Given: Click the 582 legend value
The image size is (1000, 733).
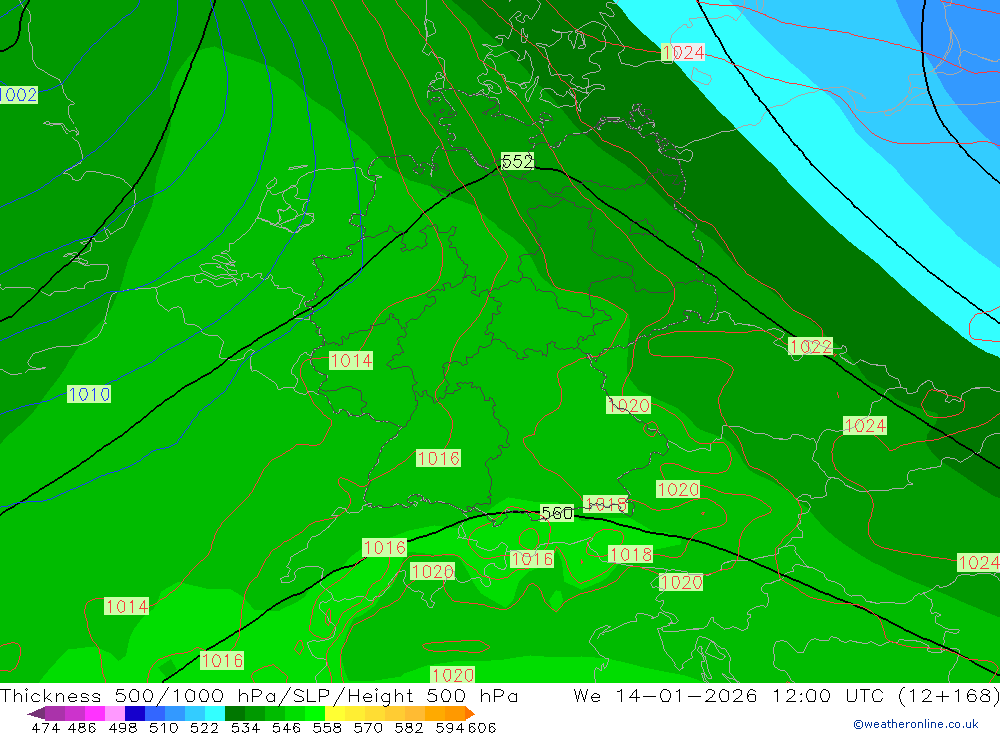Looking at the screenshot, I should pos(409,728).
